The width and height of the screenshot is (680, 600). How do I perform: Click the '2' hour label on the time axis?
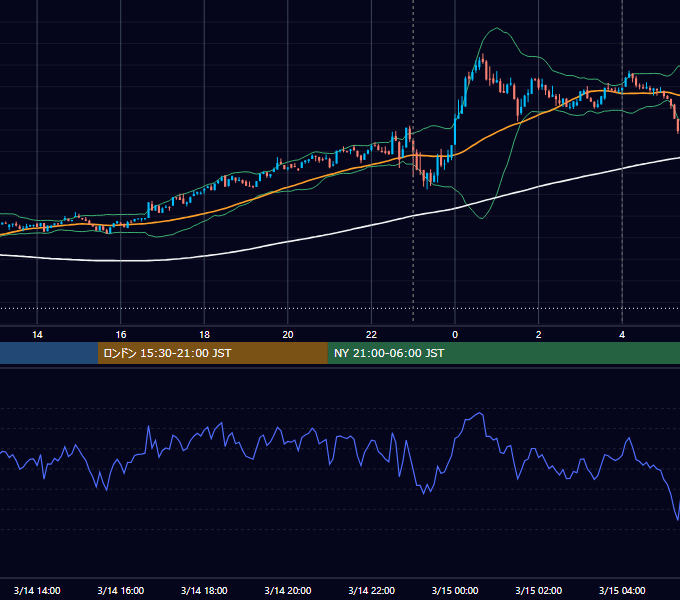[539, 335]
